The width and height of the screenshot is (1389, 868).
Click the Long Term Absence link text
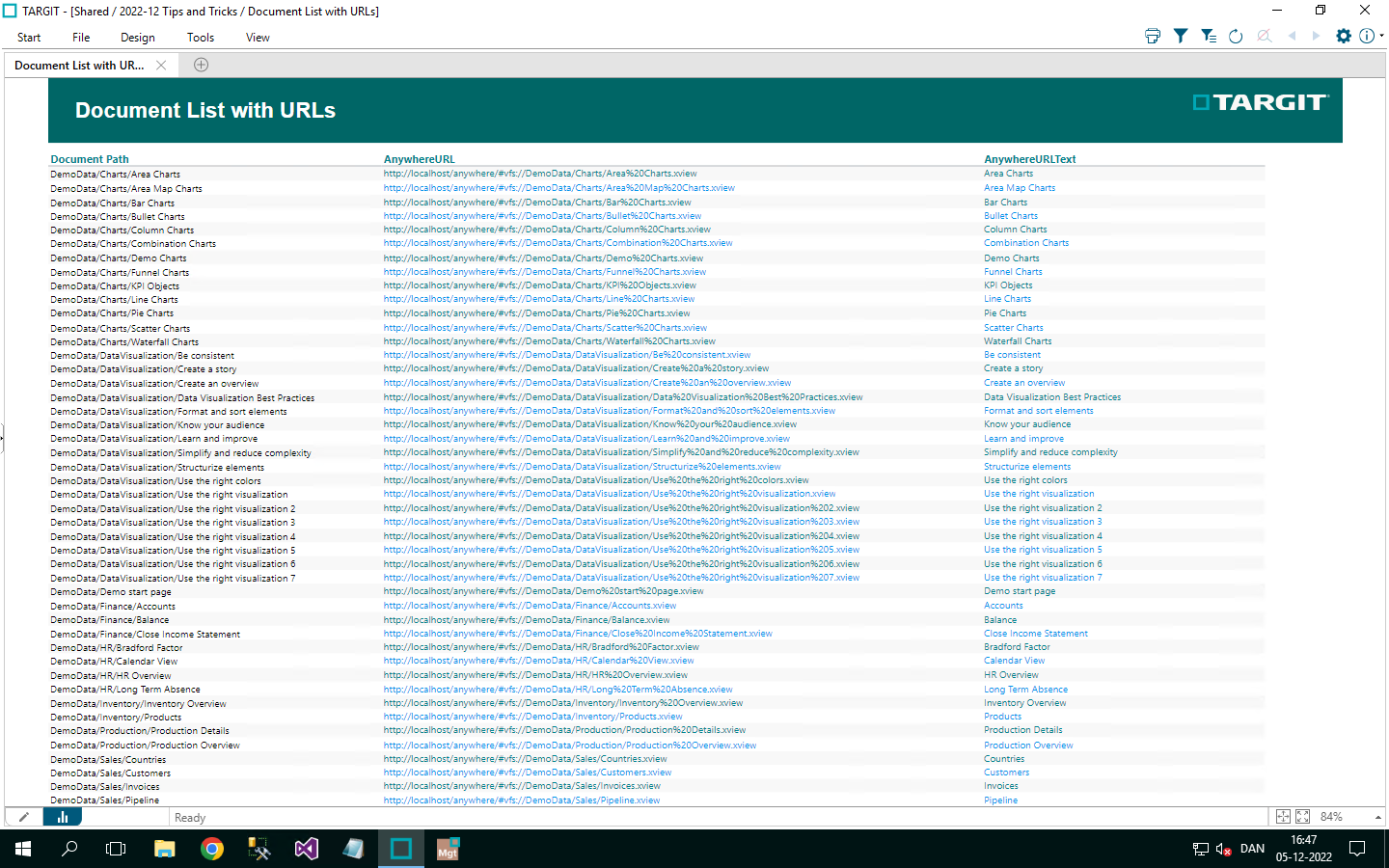pyautogui.click(x=1025, y=690)
